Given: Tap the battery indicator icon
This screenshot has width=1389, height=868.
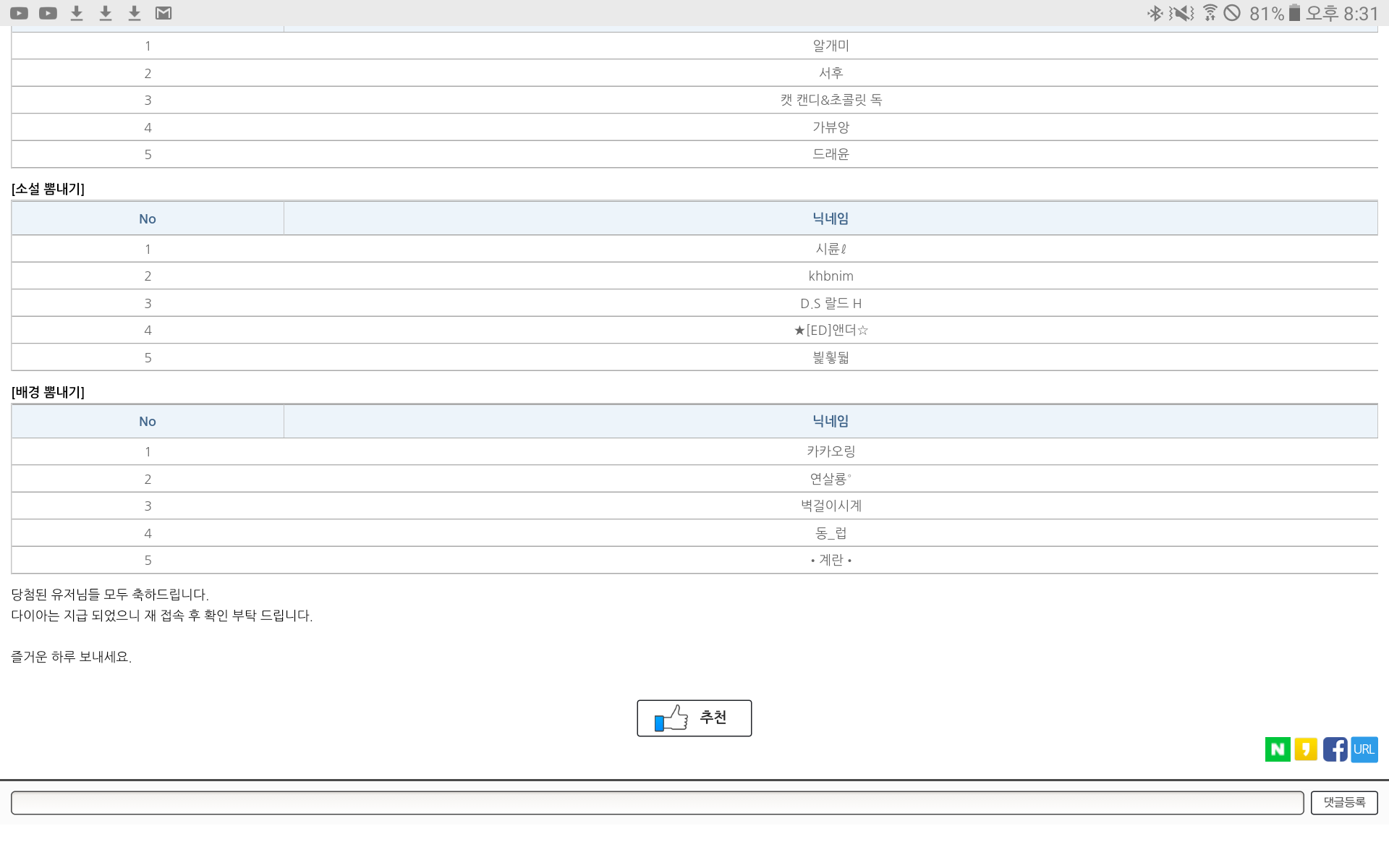Looking at the screenshot, I should click(x=1294, y=13).
